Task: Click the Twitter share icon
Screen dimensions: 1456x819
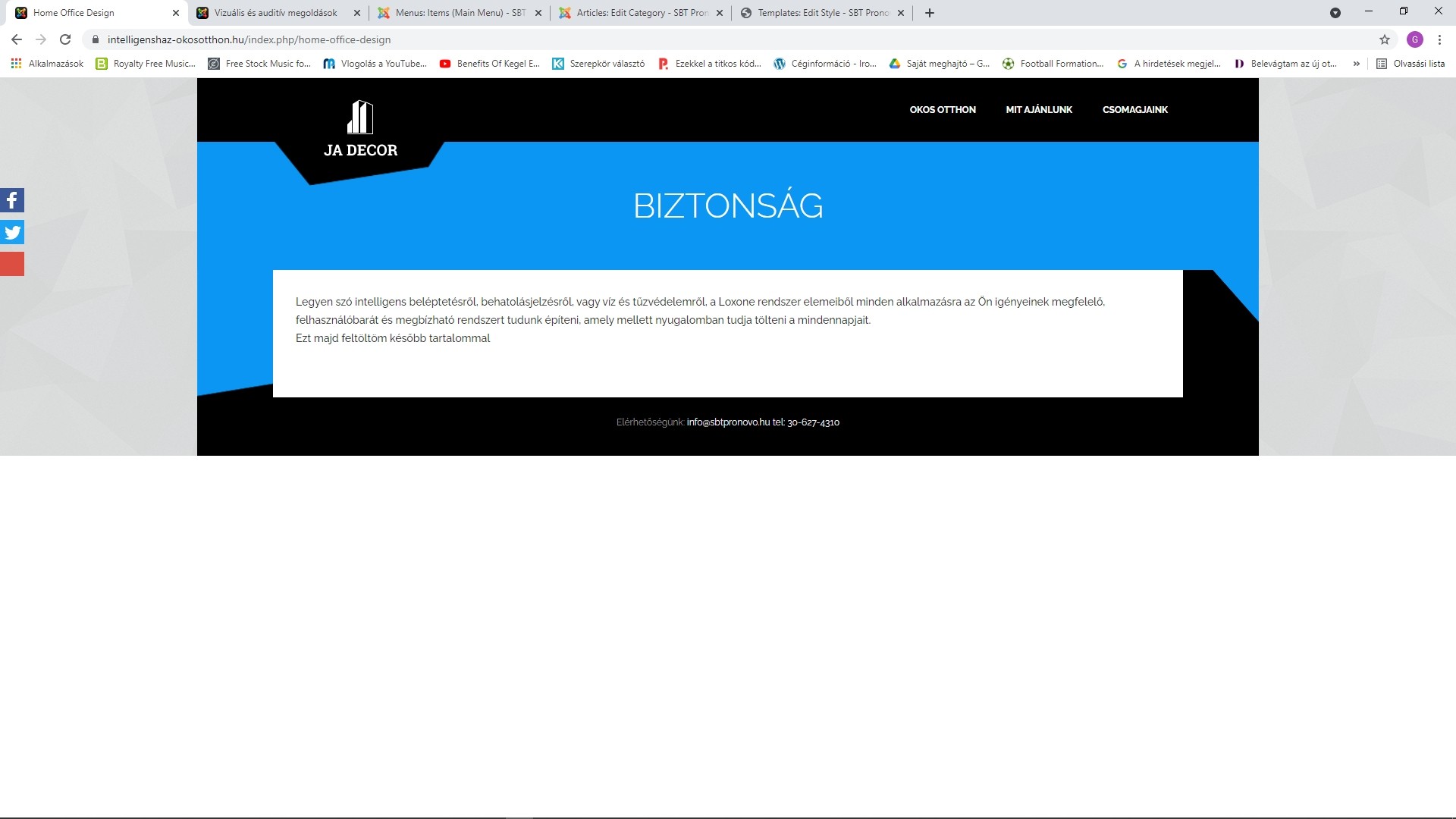Action: (x=12, y=232)
